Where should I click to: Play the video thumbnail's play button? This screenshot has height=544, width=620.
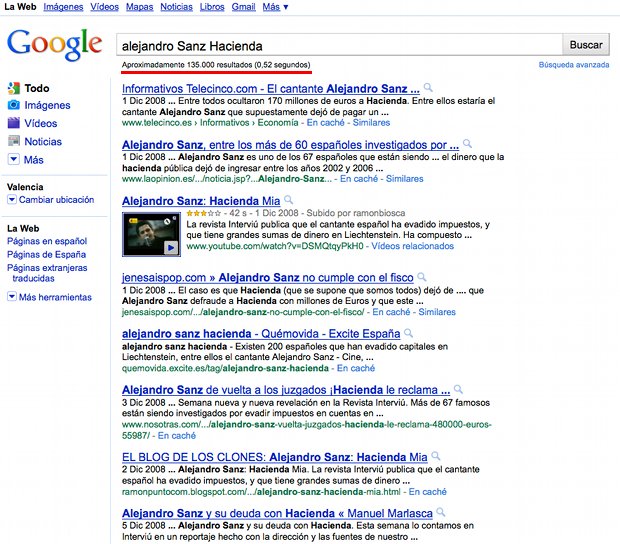pyautogui.click(x=171, y=248)
